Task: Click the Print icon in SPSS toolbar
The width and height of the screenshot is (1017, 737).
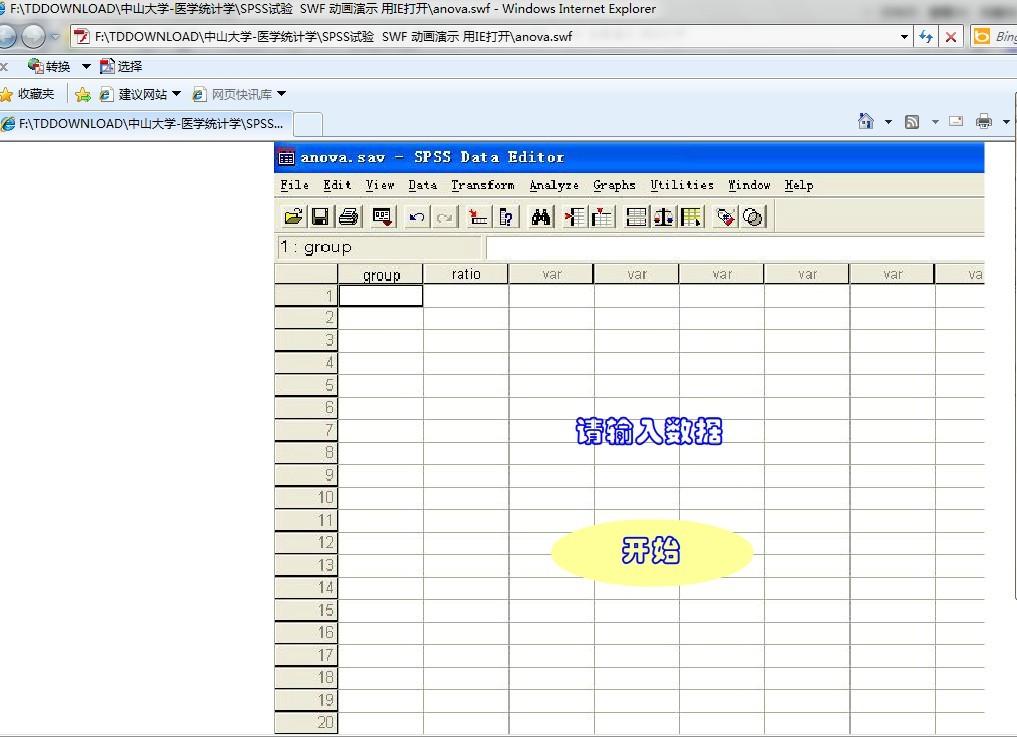Action: 349,217
